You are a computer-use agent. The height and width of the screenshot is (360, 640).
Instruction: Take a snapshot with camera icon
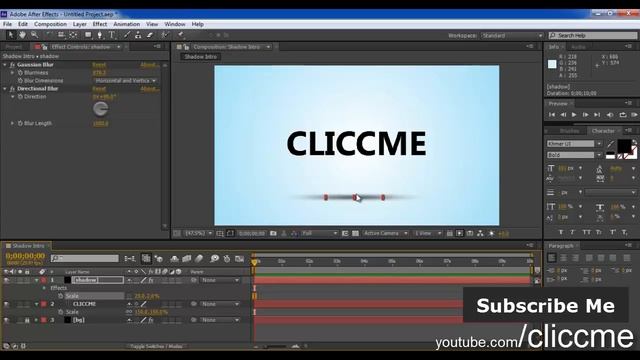(273, 233)
